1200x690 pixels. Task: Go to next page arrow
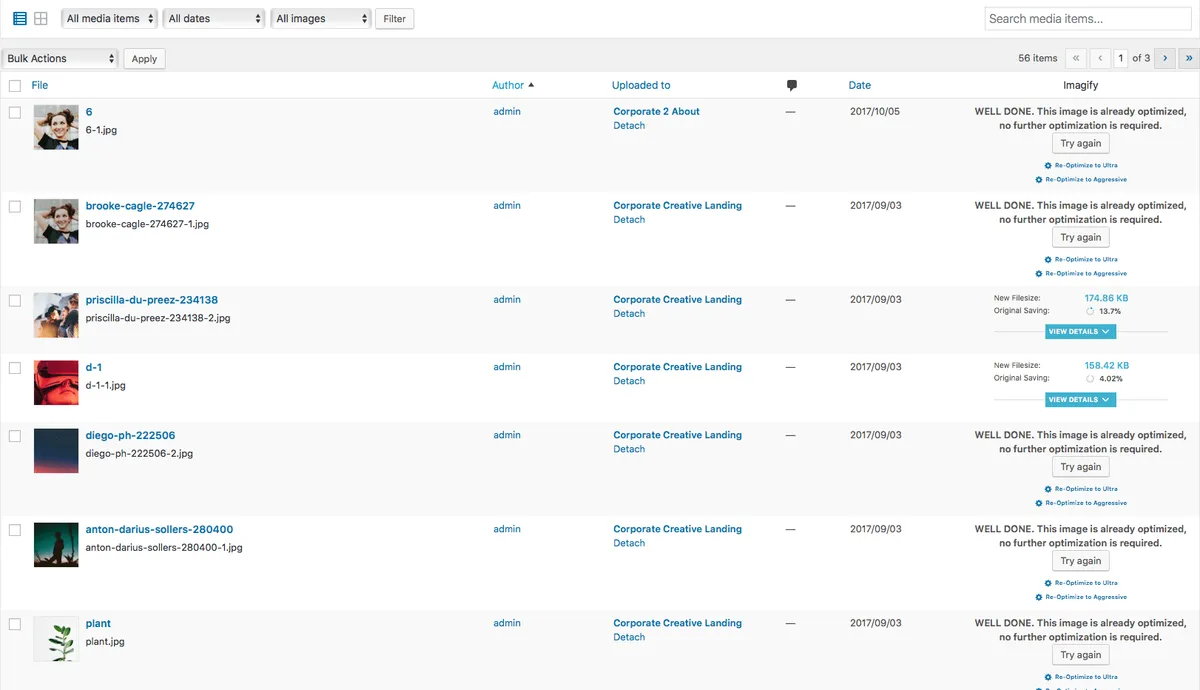click(x=1165, y=59)
